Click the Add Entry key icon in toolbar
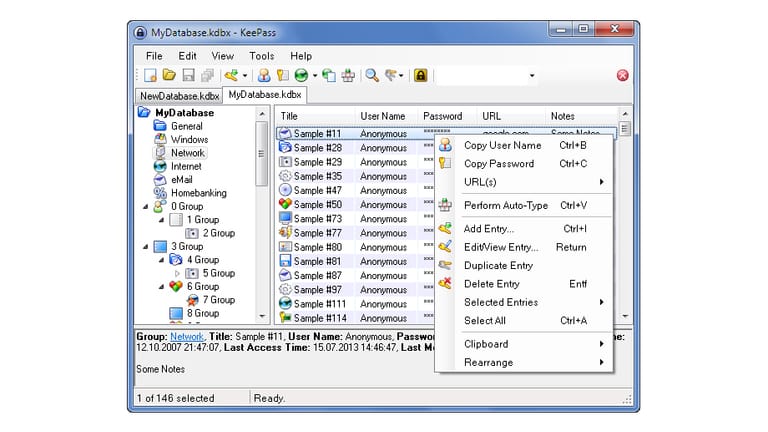Screen dimensions: 768x432 coord(231,75)
